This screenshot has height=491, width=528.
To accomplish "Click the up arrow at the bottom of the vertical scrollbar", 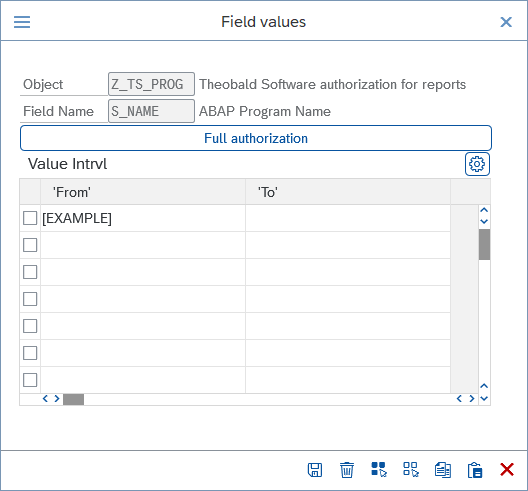I will point(484,386).
